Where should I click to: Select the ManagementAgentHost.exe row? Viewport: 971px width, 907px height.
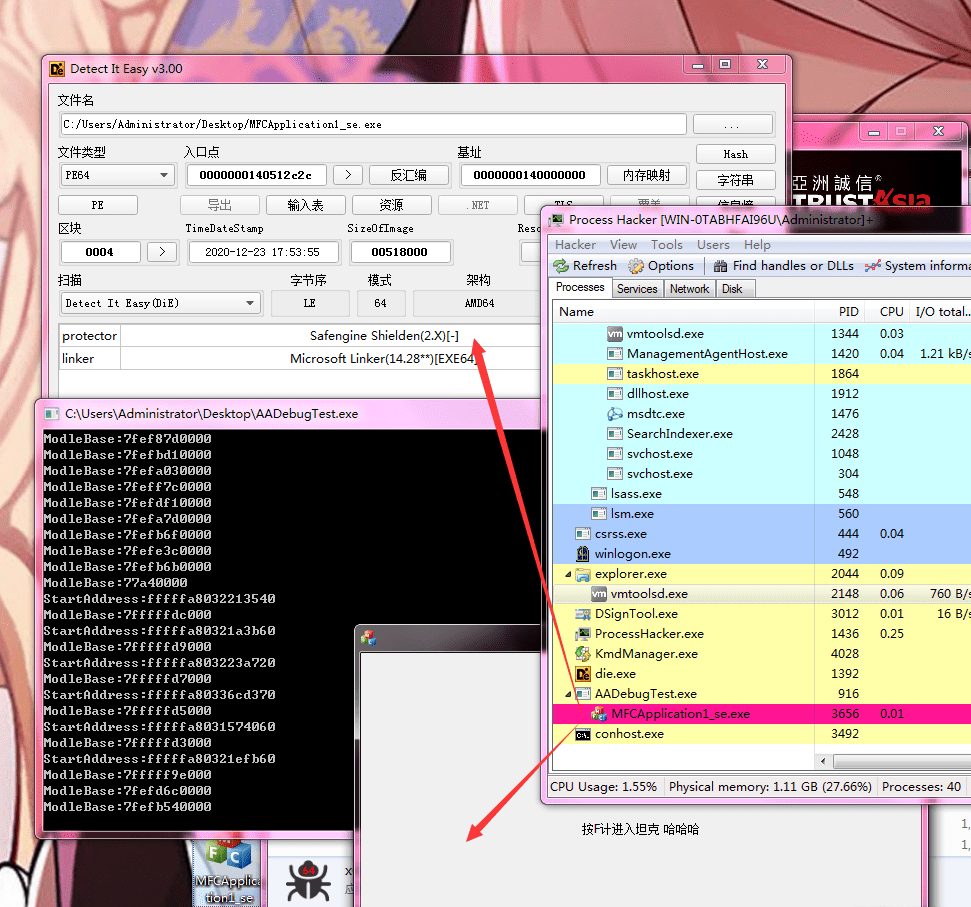tap(762, 354)
